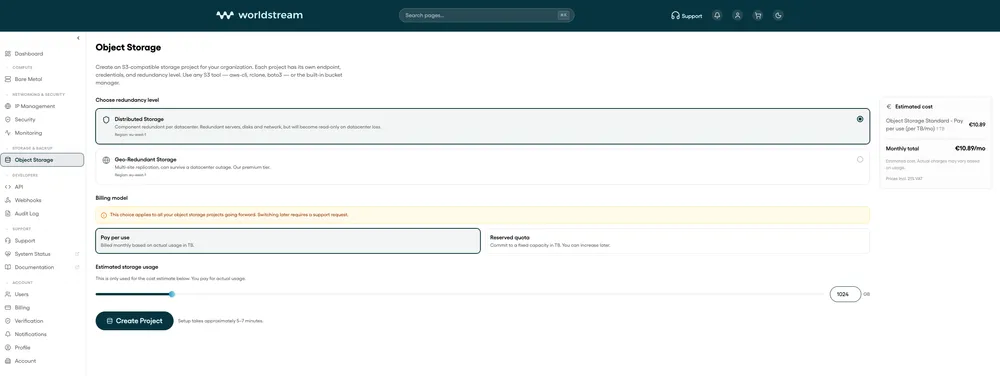
Task: Click the API code brackets icon
Action: [x=8, y=187]
